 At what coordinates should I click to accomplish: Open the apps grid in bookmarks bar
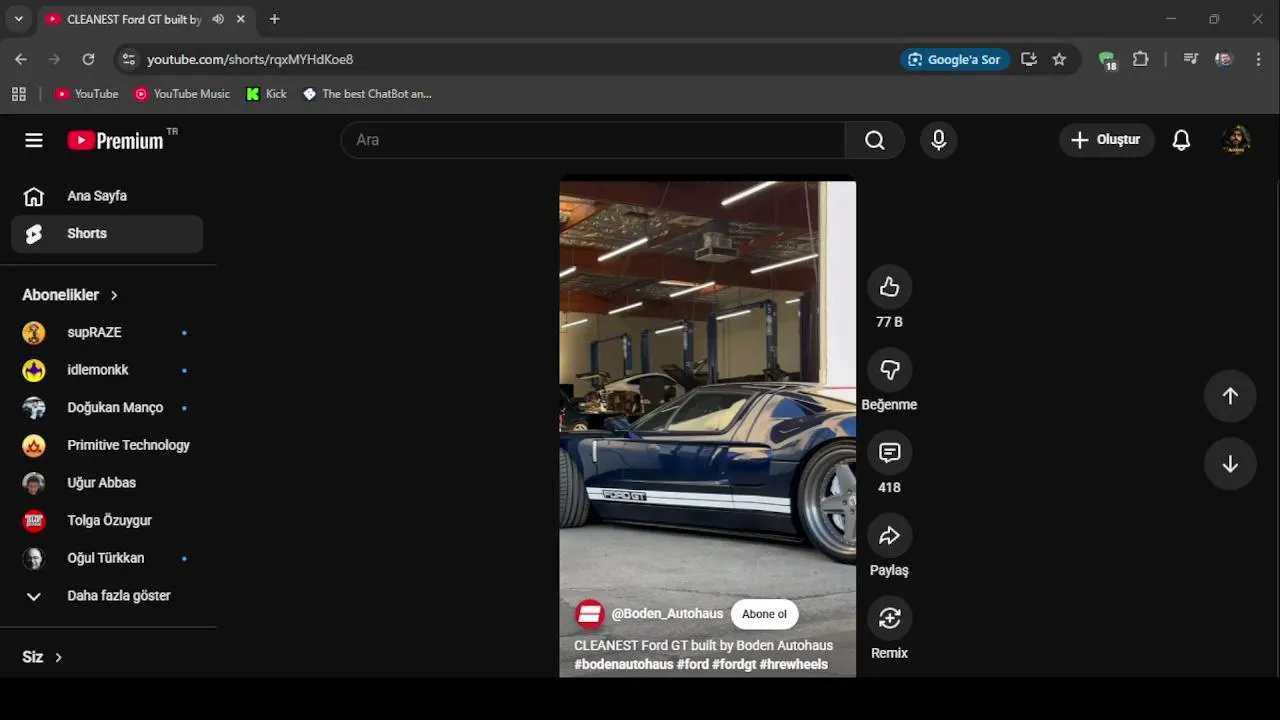[x=19, y=94]
